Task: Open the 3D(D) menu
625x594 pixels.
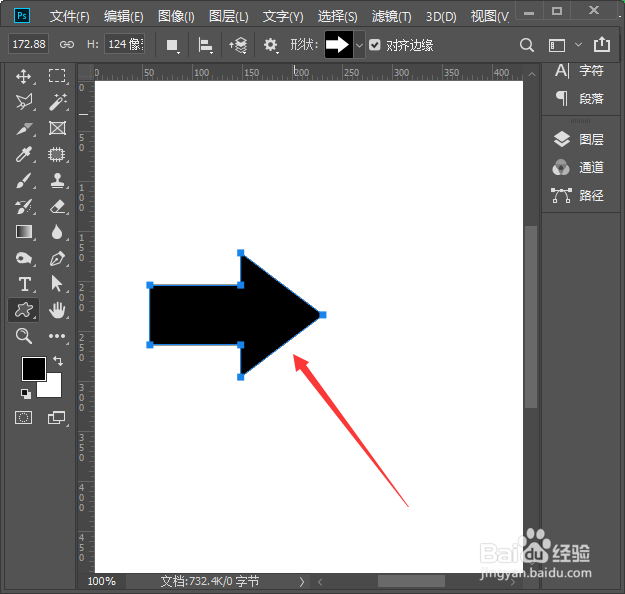Action: [x=441, y=16]
